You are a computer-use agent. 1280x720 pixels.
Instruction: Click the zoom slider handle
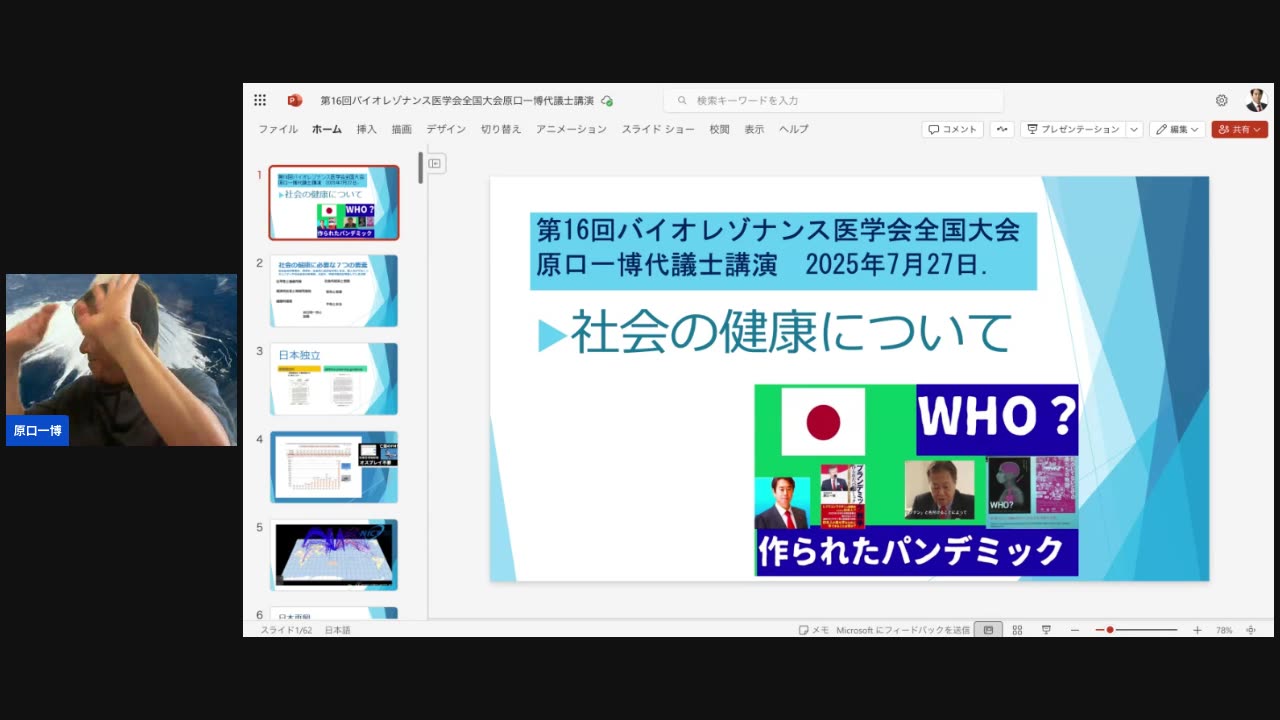(1110, 630)
